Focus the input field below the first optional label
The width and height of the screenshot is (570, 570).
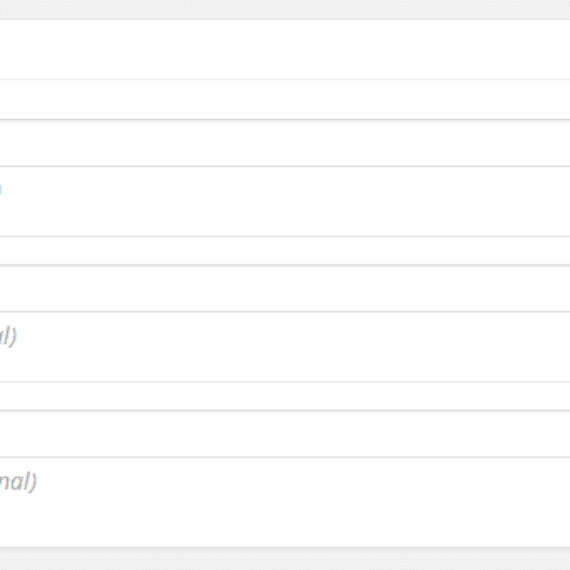285,396
